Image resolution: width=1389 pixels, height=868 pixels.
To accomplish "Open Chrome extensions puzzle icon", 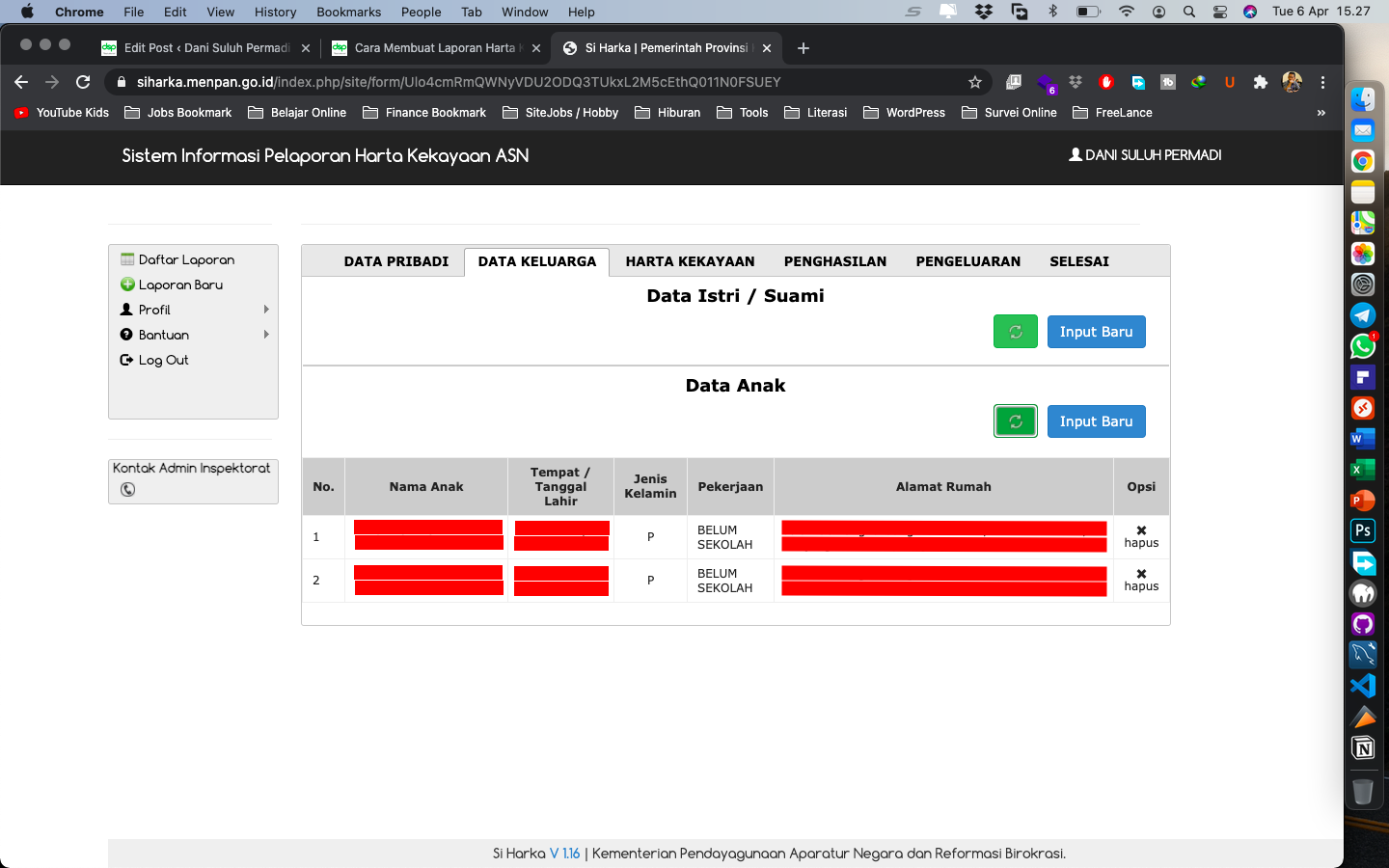I will coord(1260,82).
